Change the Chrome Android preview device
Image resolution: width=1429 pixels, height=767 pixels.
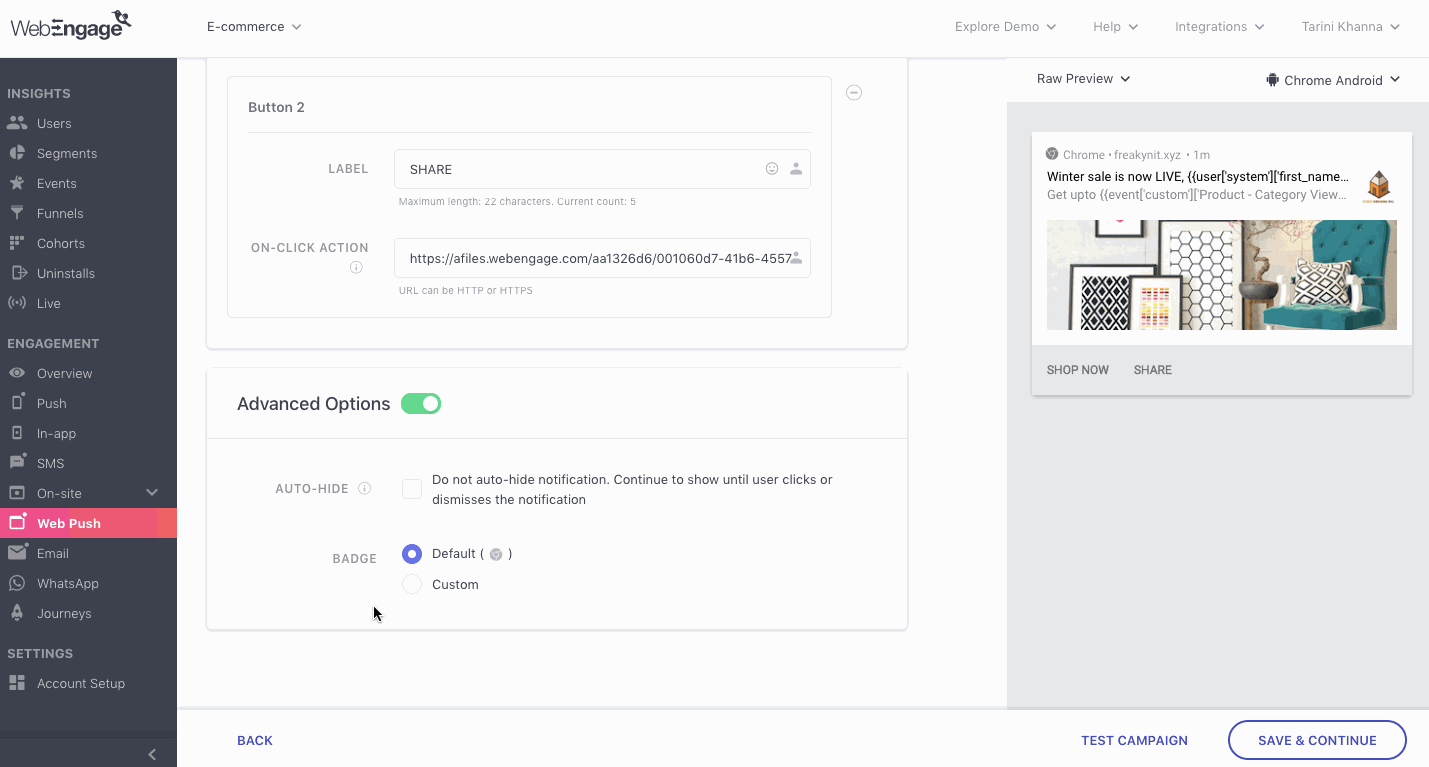(x=1333, y=79)
